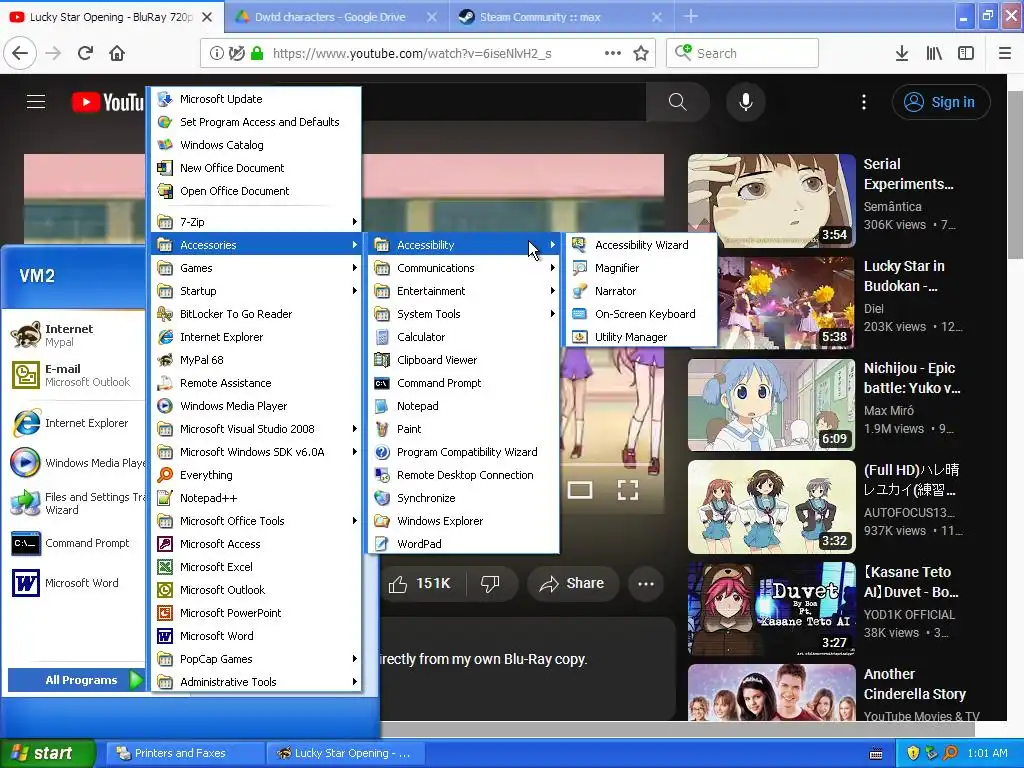
Task: Like the video with 151K likes
Action: [423, 583]
